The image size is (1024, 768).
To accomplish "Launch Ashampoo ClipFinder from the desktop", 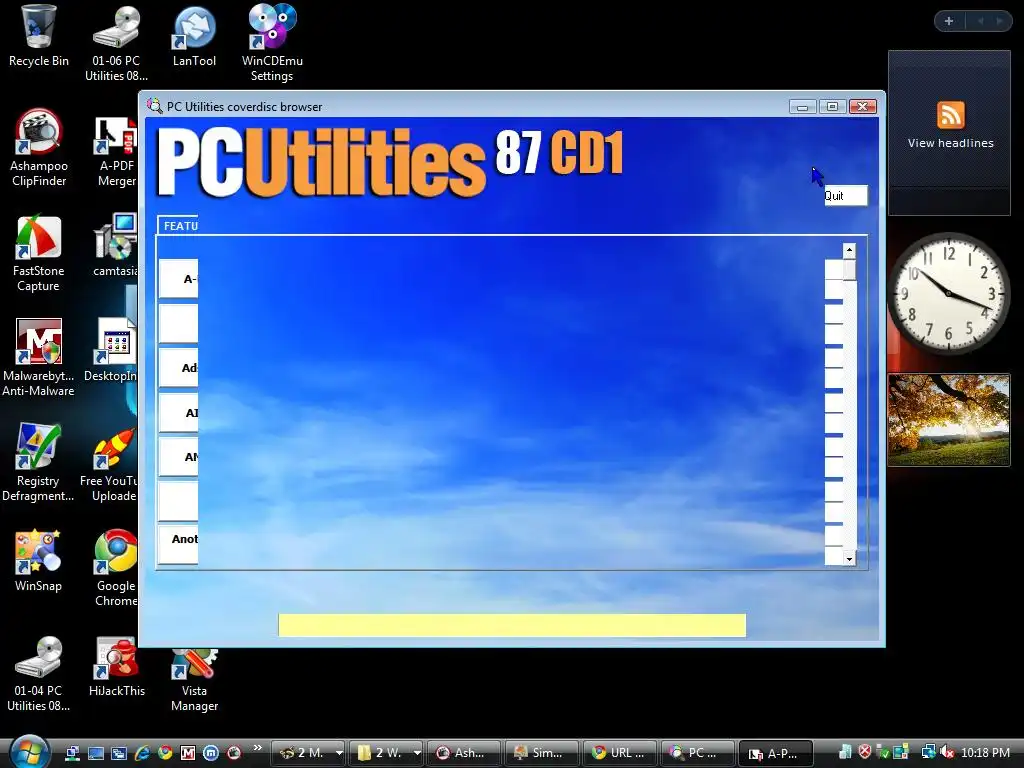I will pos(38,148).
